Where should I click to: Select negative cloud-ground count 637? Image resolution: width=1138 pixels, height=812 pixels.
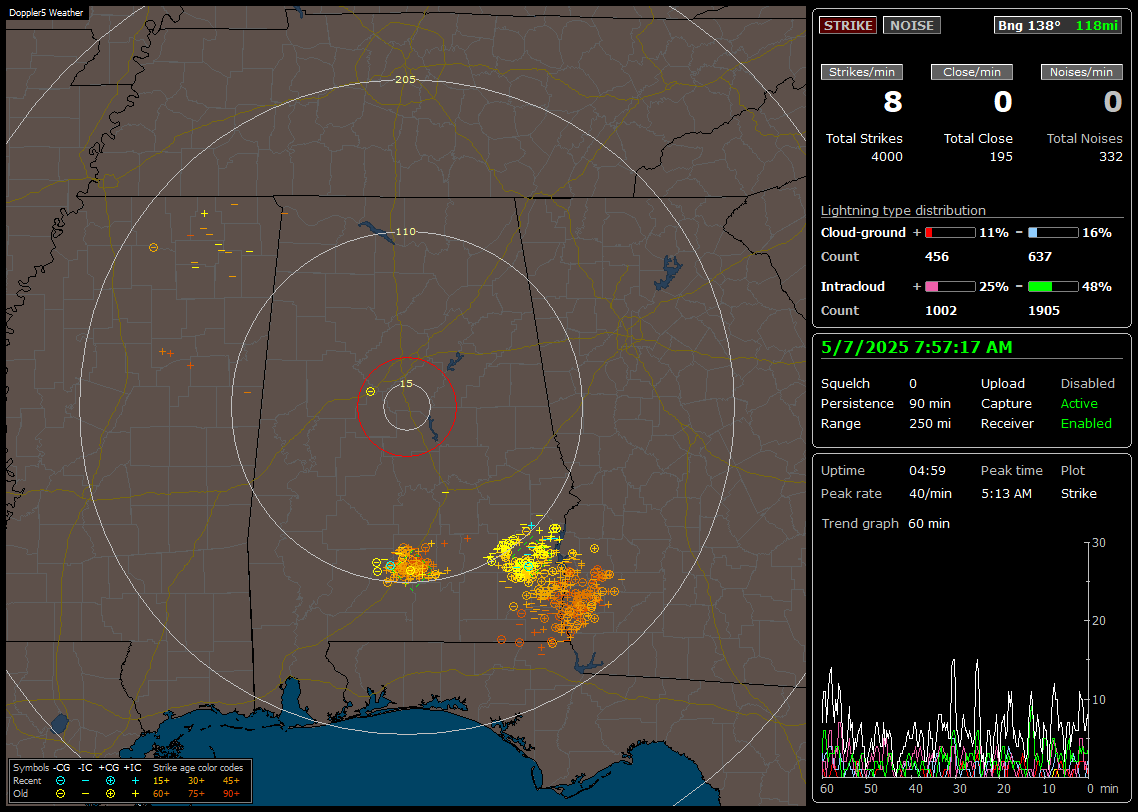1040,257
